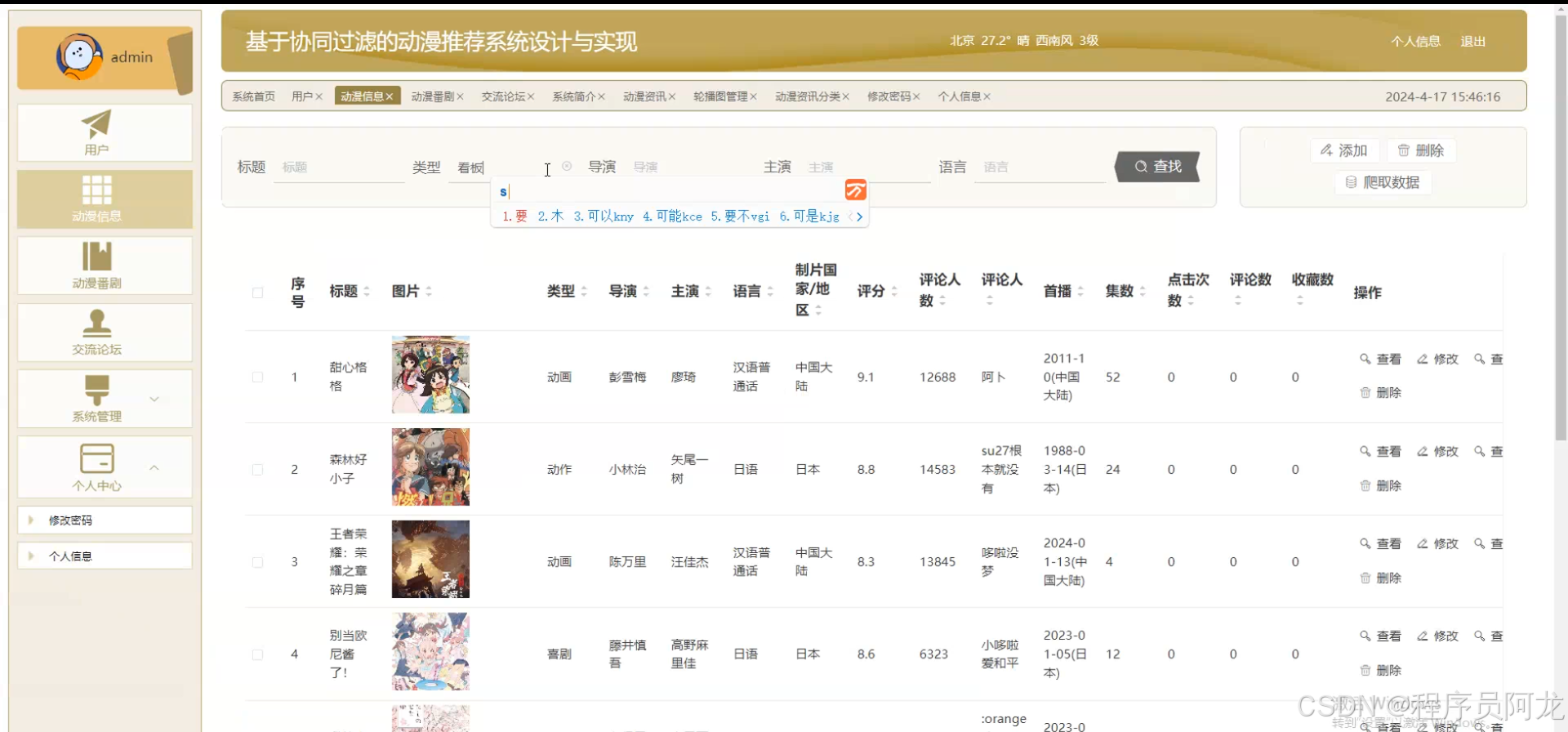Focus the 主演 search input field
This screenshot has height=732, width=1568.
click(866, 167)
